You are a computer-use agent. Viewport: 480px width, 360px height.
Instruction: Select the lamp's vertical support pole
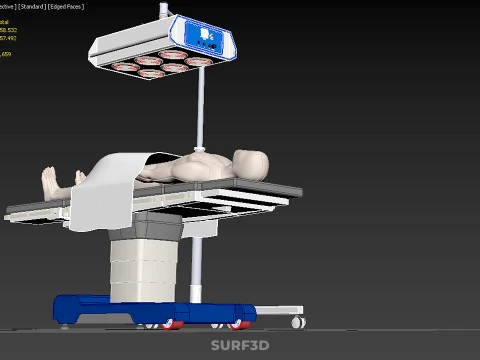[200, 107]
